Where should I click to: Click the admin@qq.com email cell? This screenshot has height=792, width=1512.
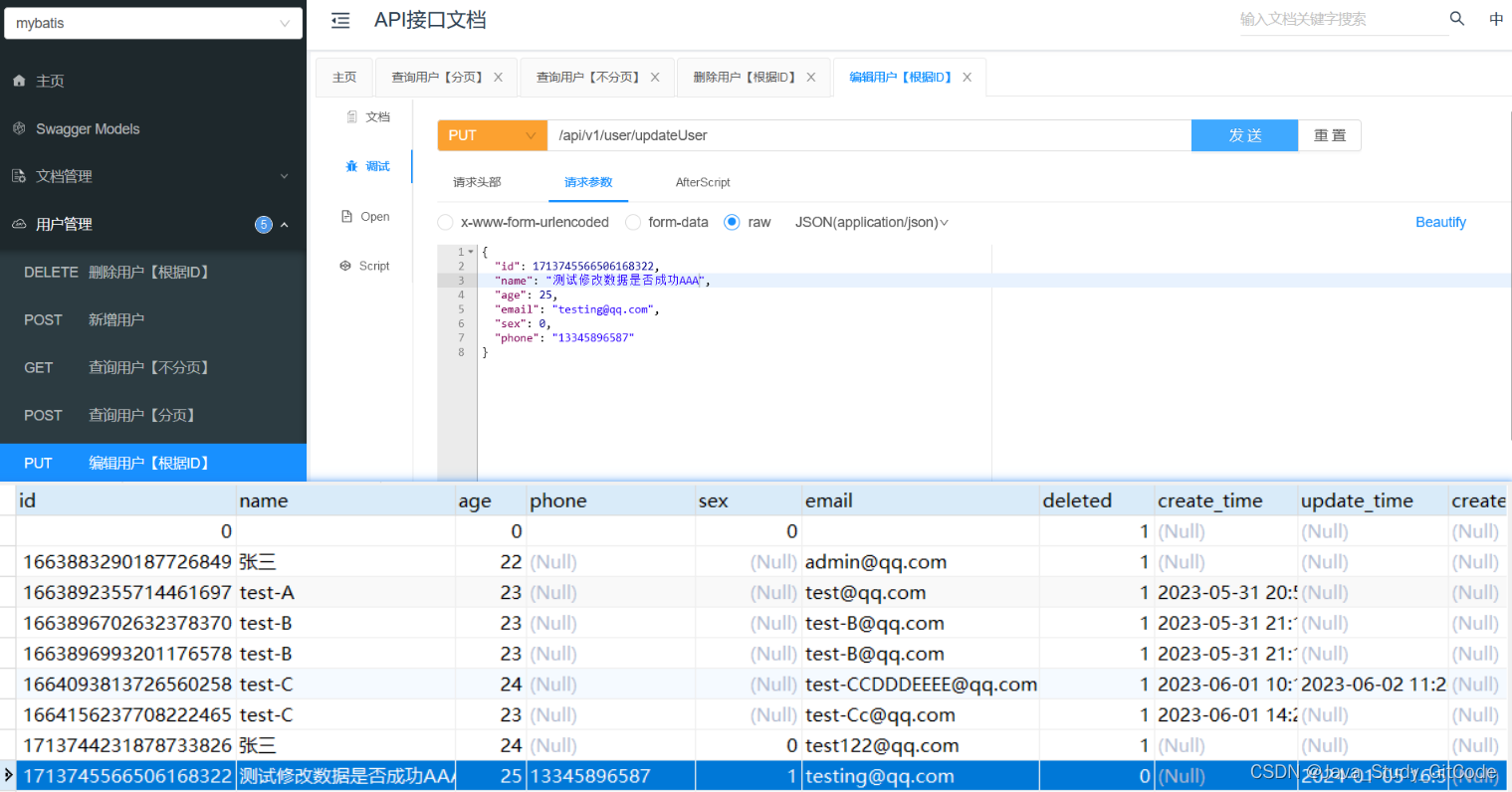pyautogui.click(x=921, y=562)
